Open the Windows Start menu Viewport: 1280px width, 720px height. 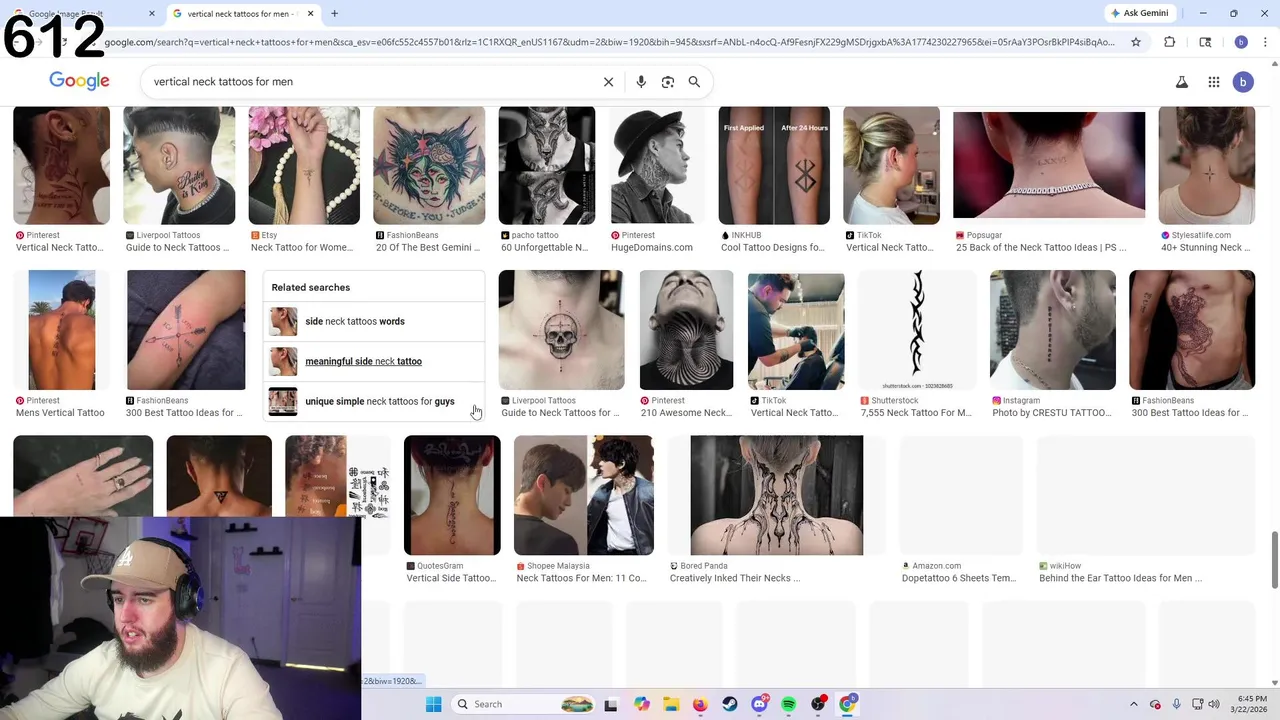[x=433, y=704]
